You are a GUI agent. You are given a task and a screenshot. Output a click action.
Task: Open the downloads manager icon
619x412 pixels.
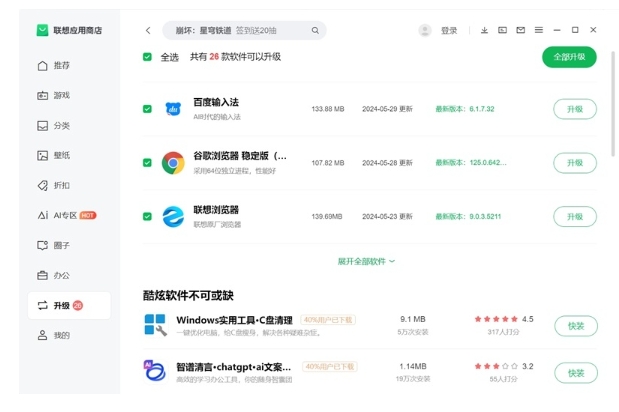coord(484,30)
